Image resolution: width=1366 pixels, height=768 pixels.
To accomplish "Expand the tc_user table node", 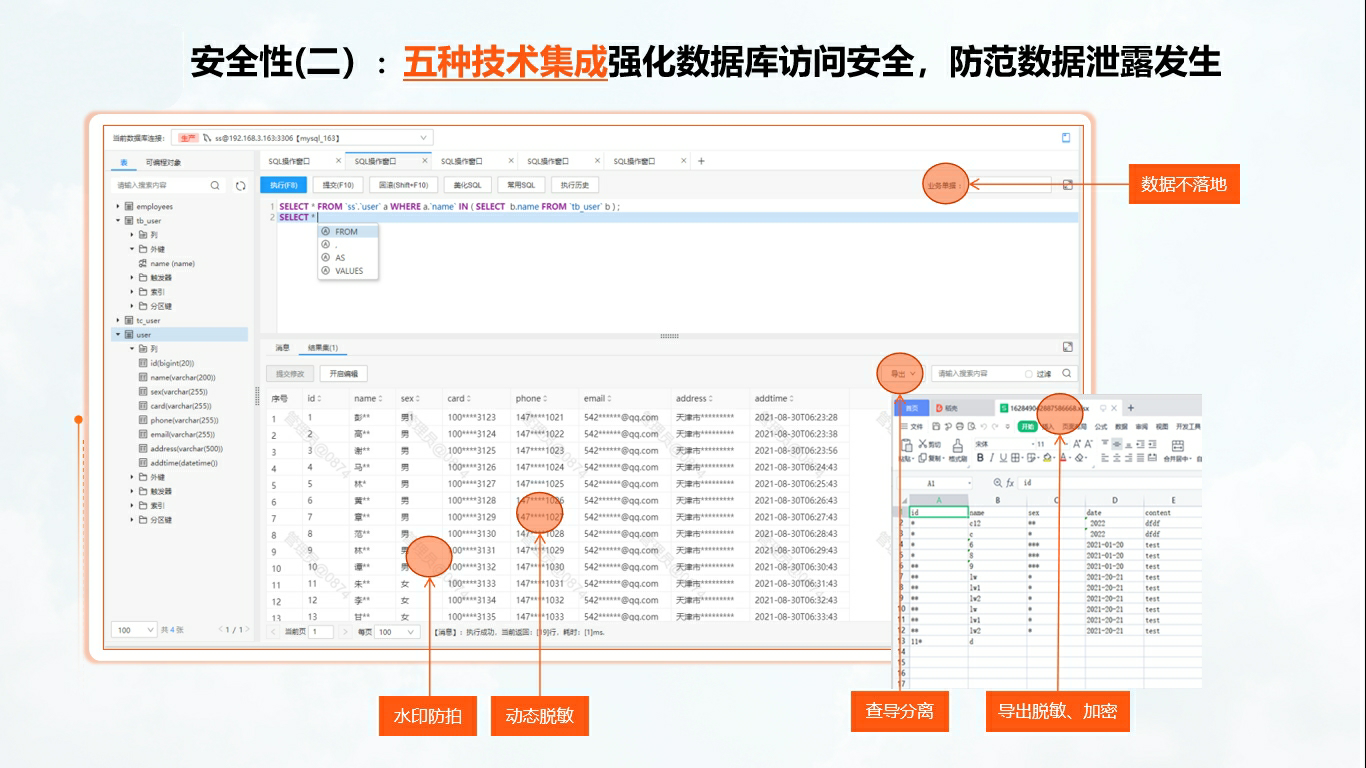I will [x=118, y=321].
